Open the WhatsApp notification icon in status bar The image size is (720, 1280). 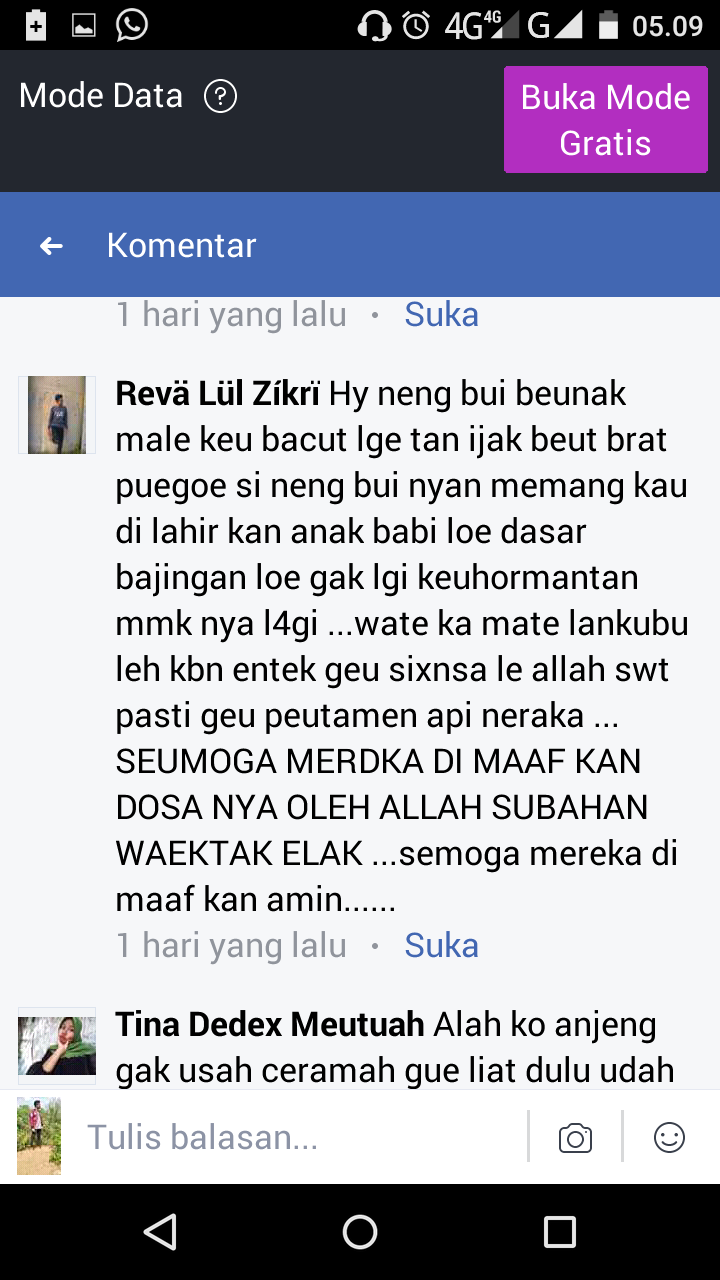pyautogui.click(x=131, y=25)
